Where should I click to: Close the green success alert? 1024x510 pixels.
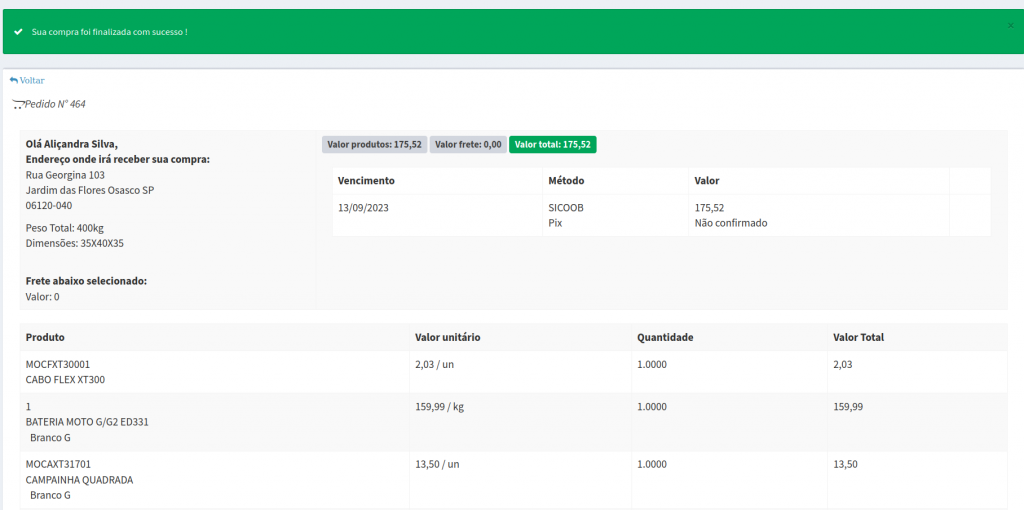coord(1010,25)
